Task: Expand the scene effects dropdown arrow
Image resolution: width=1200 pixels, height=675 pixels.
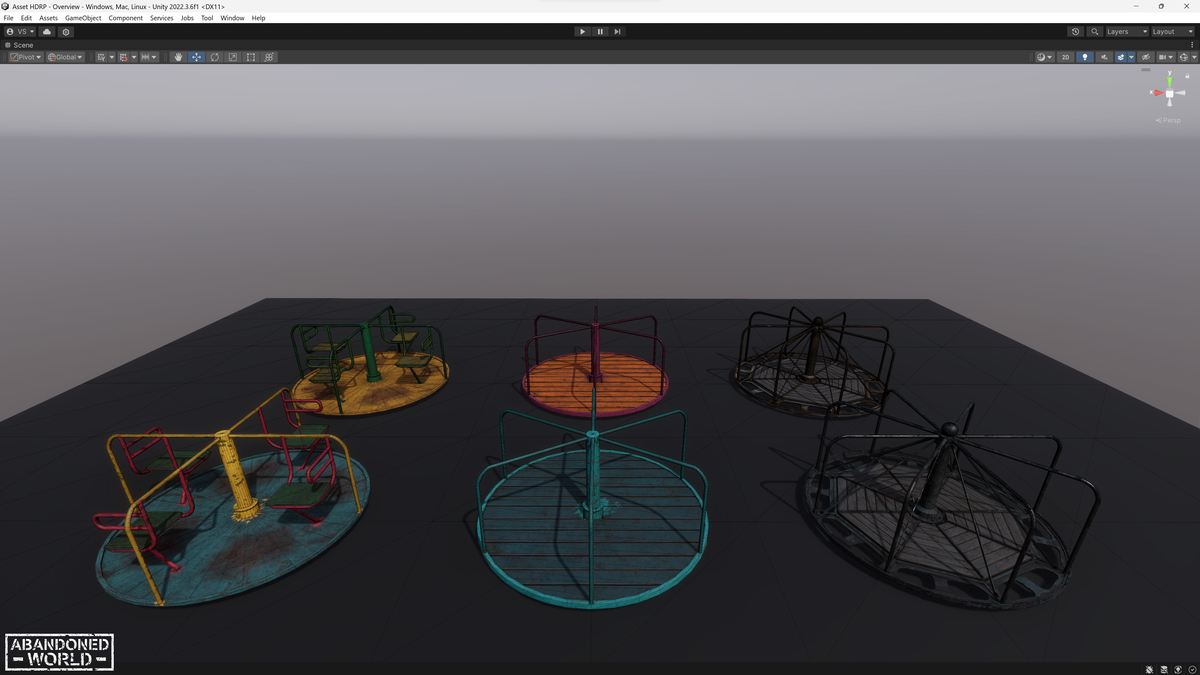Action: click(1131, 57)
